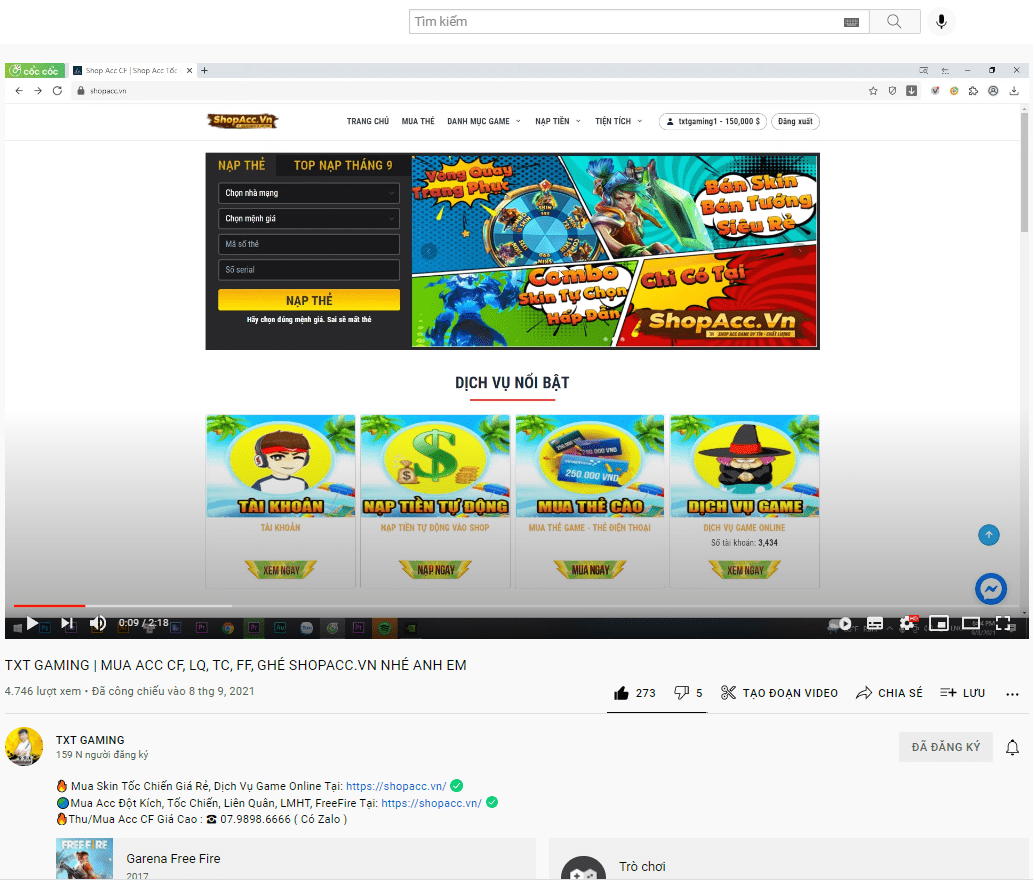Click the CHIA SẺ share button
The width and height of the screenshot is (1033, 881).
889,693
